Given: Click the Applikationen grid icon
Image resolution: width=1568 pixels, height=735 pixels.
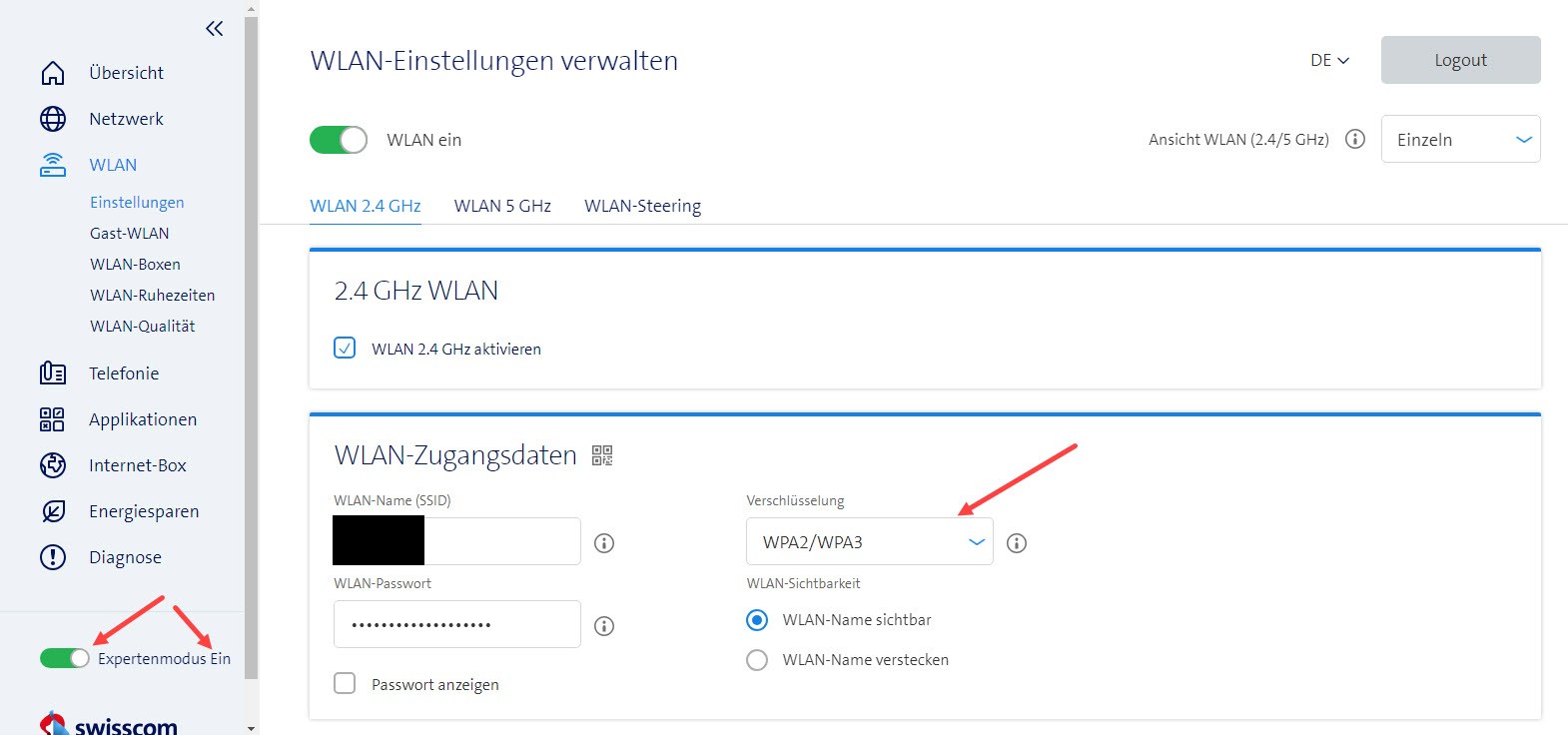Looking at the screenshot, I should (x=53, y=419).
